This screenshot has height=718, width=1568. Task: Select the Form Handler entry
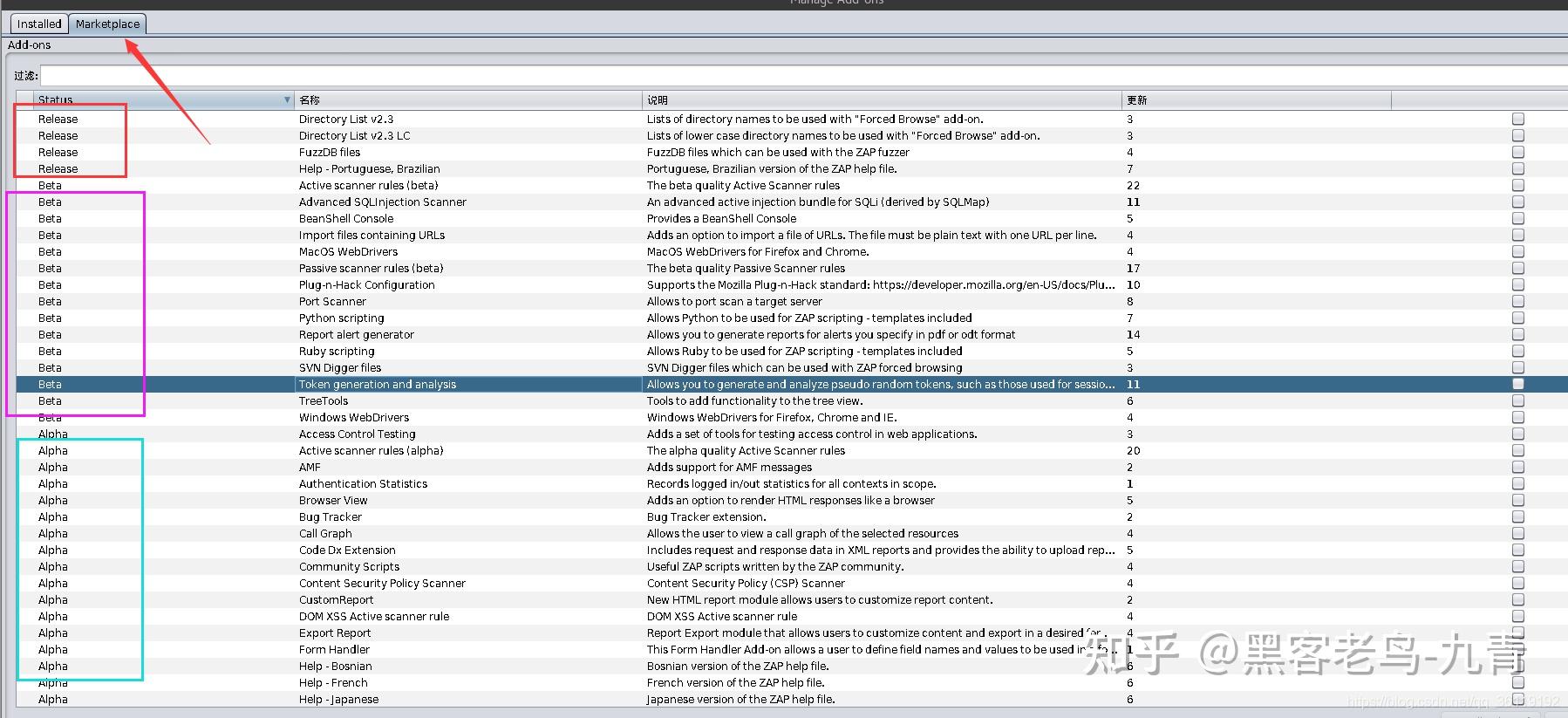point(334,649)
